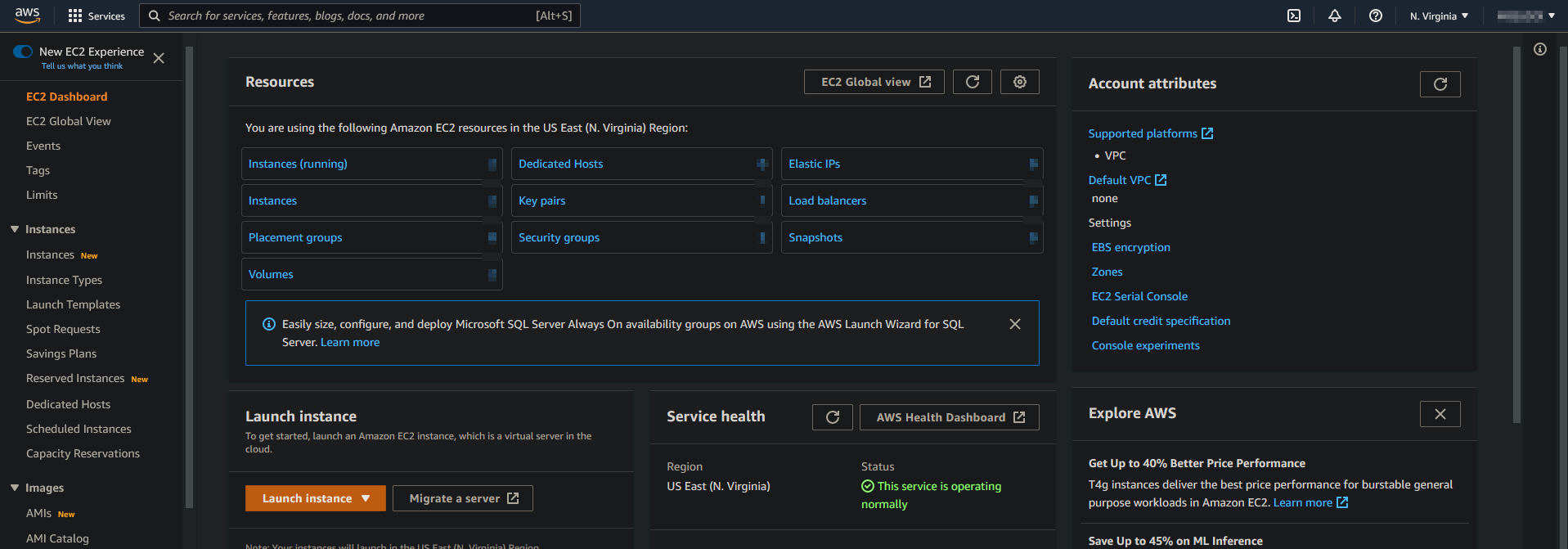This screenshot has height=549, width=1568.
Task: Open Tags in the sidebar
Action: coord(38,170)
